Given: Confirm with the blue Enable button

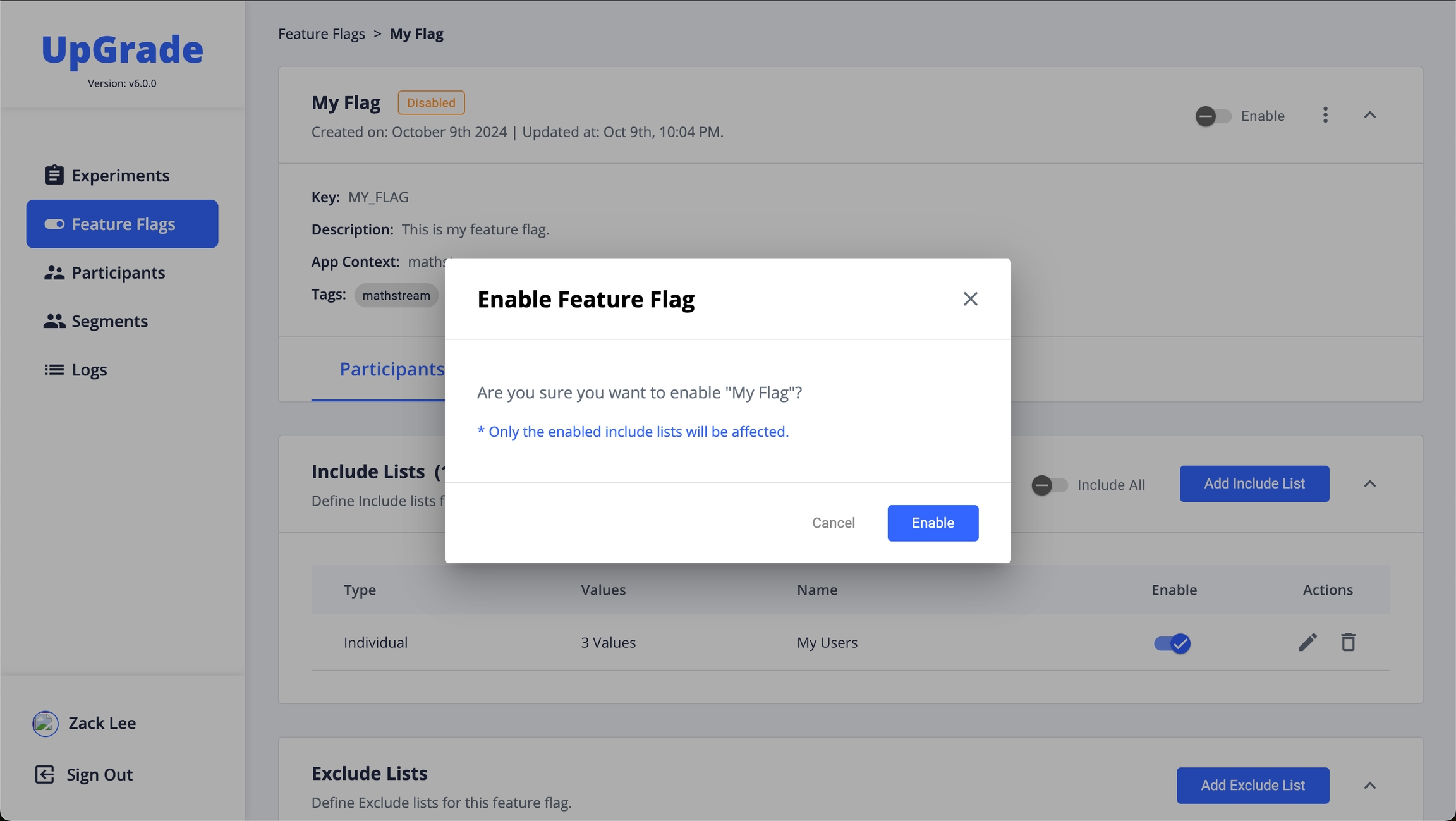Looking at the screenshot, I should point(932,523).
